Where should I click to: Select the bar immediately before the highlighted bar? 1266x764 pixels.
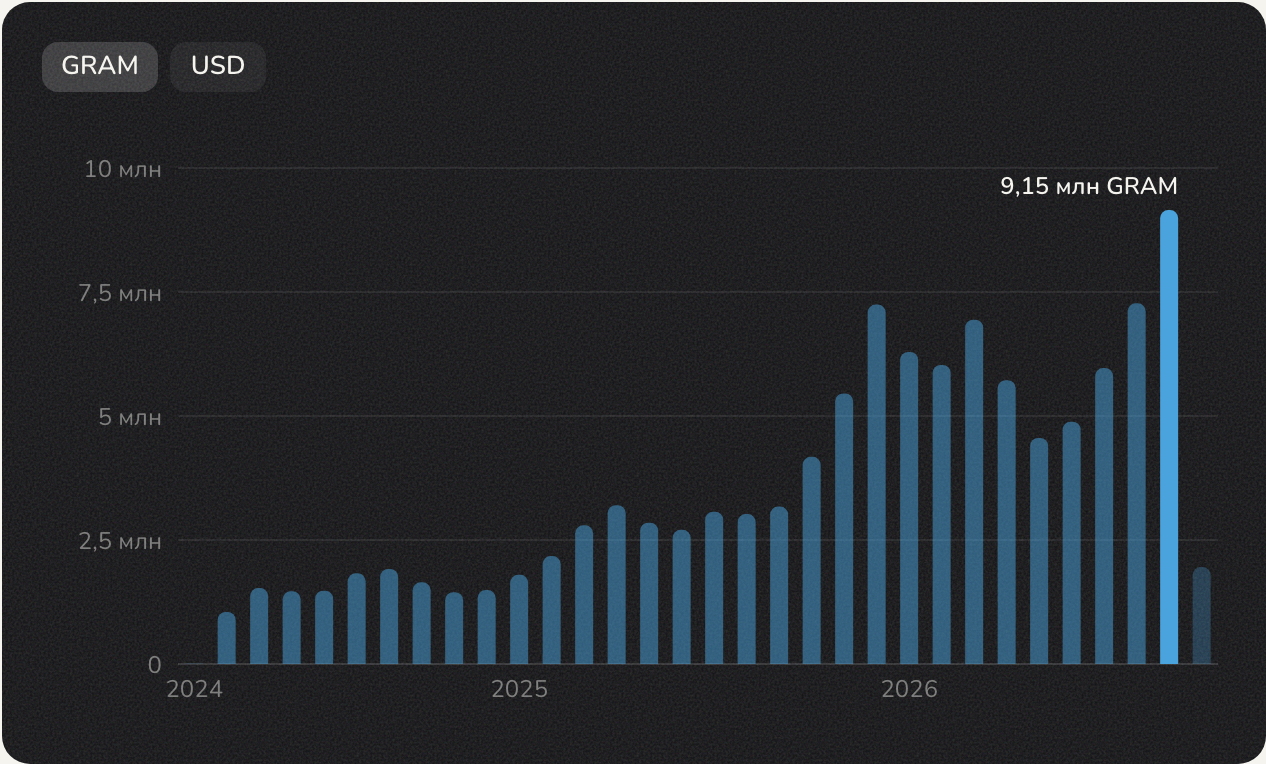[x=1136, y=484]
